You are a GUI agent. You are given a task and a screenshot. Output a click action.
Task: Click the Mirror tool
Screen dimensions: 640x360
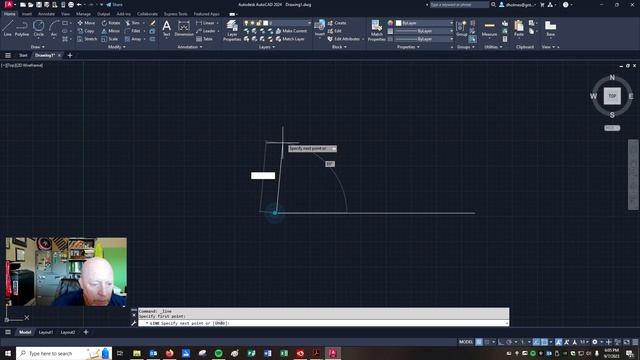pos(111,31)
